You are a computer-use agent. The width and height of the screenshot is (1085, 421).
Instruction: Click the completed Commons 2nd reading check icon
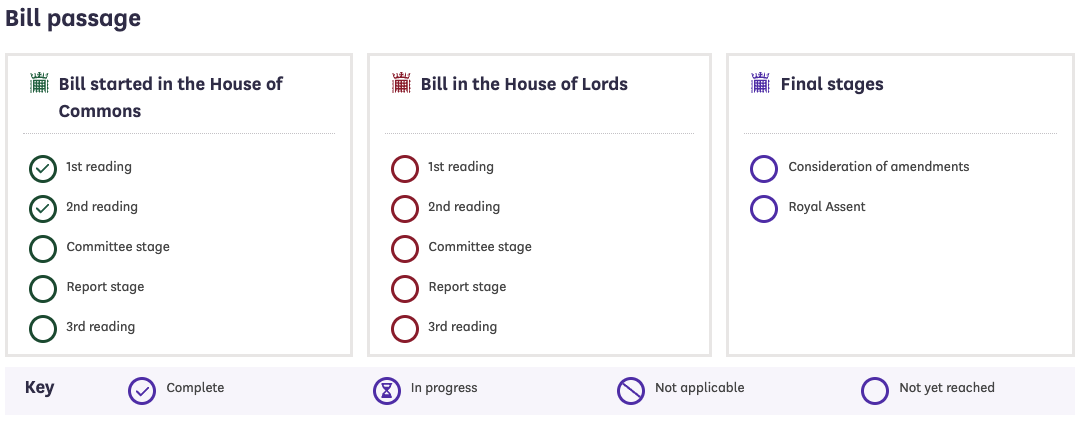(x=43, y=209)
